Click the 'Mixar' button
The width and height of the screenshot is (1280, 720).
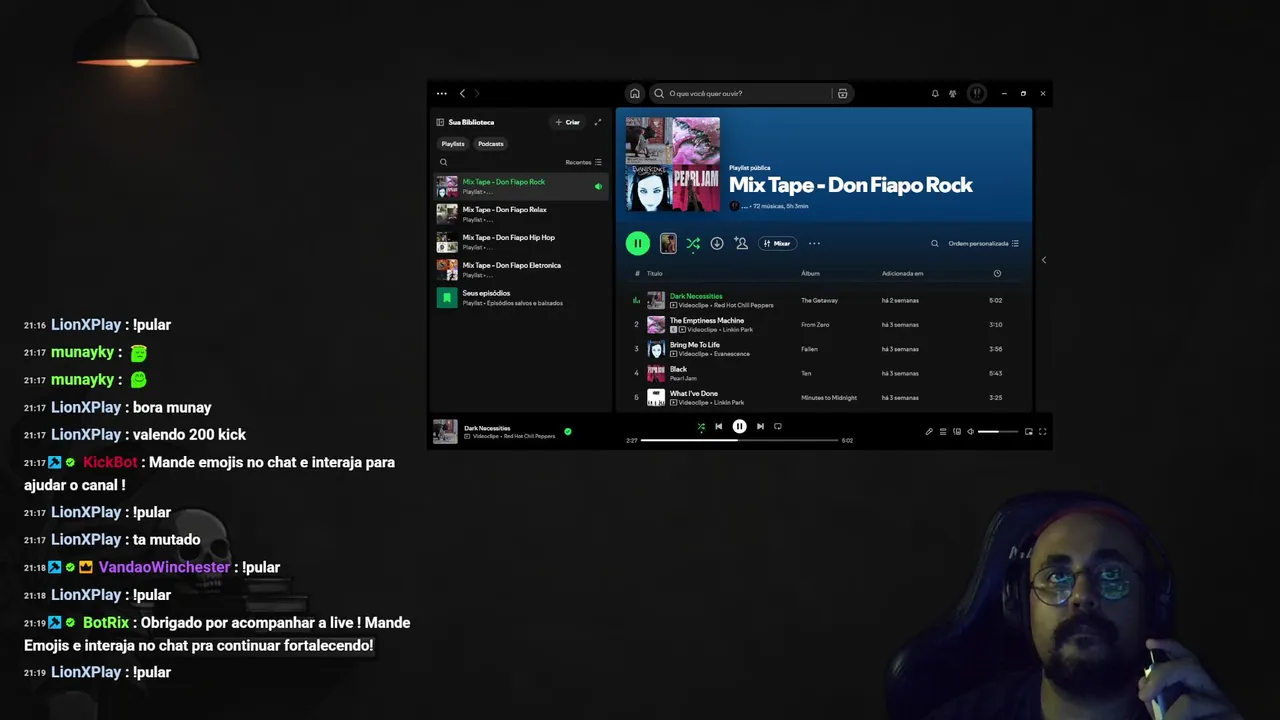777,243
